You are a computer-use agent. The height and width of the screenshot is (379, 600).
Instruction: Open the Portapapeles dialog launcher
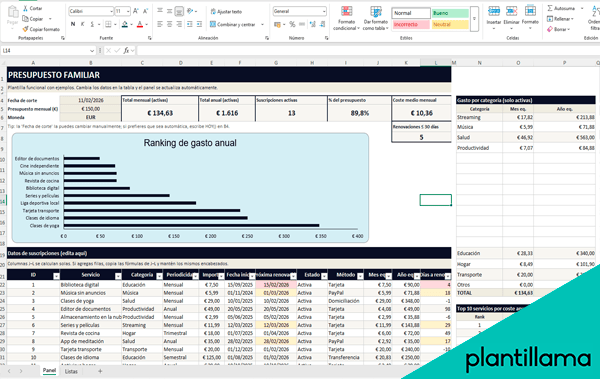pos(63,38)
